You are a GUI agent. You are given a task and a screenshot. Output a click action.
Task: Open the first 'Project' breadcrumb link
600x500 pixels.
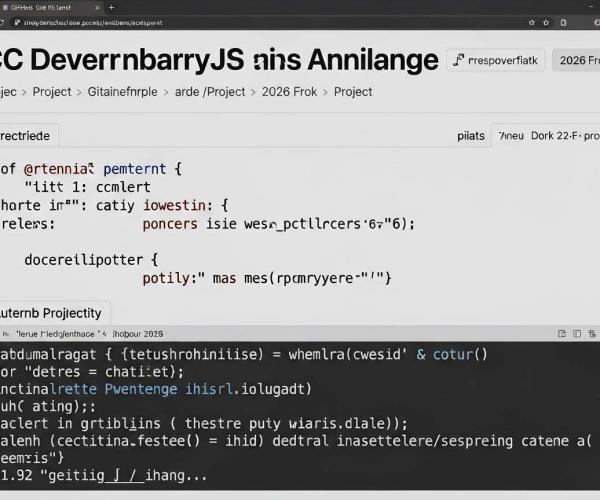coord(52,92)
